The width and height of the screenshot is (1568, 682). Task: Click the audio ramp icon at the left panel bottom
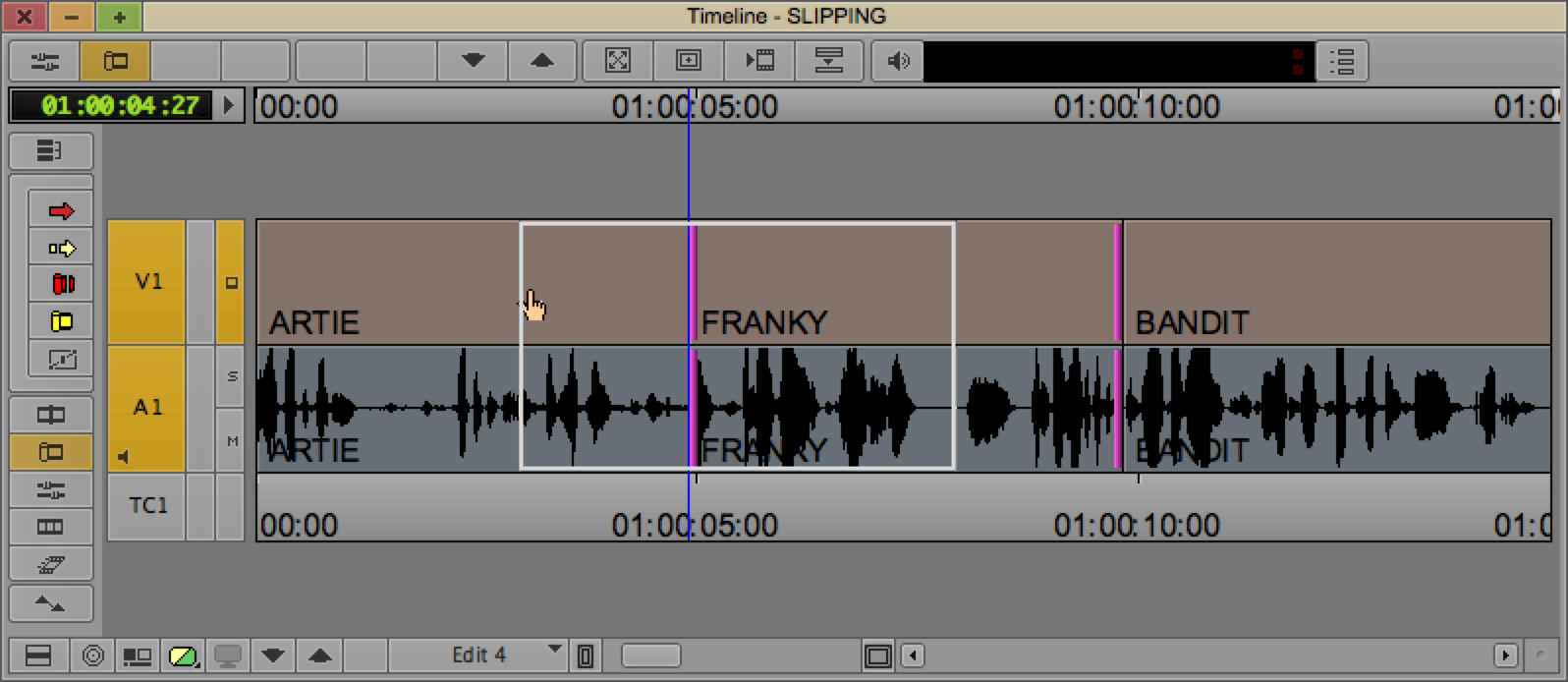[50, 603]
